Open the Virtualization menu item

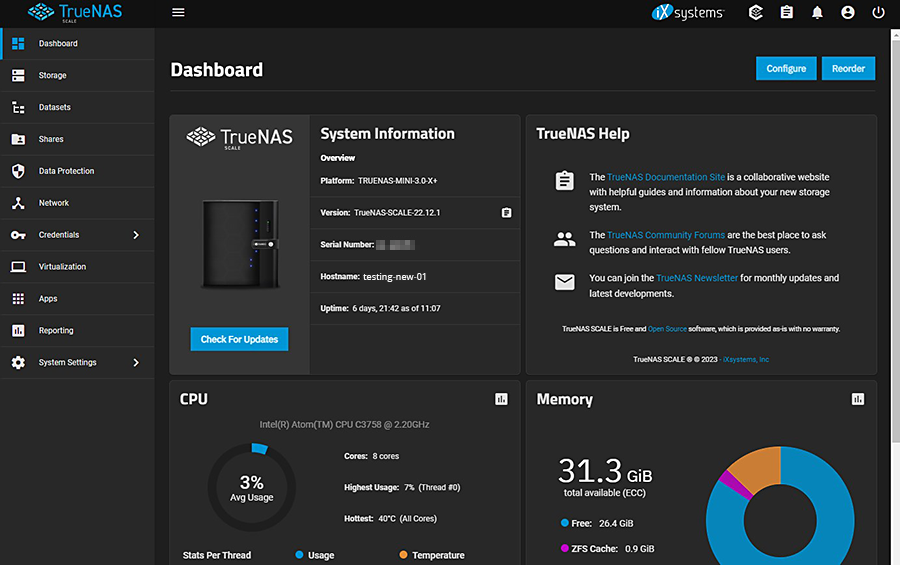(77, 267)
